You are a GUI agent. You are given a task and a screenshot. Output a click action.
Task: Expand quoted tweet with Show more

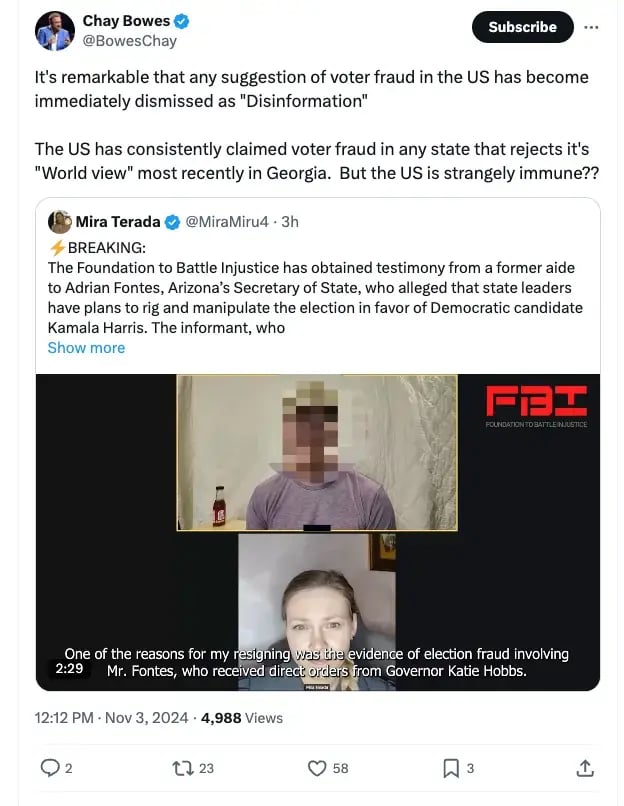click(86, 348)
